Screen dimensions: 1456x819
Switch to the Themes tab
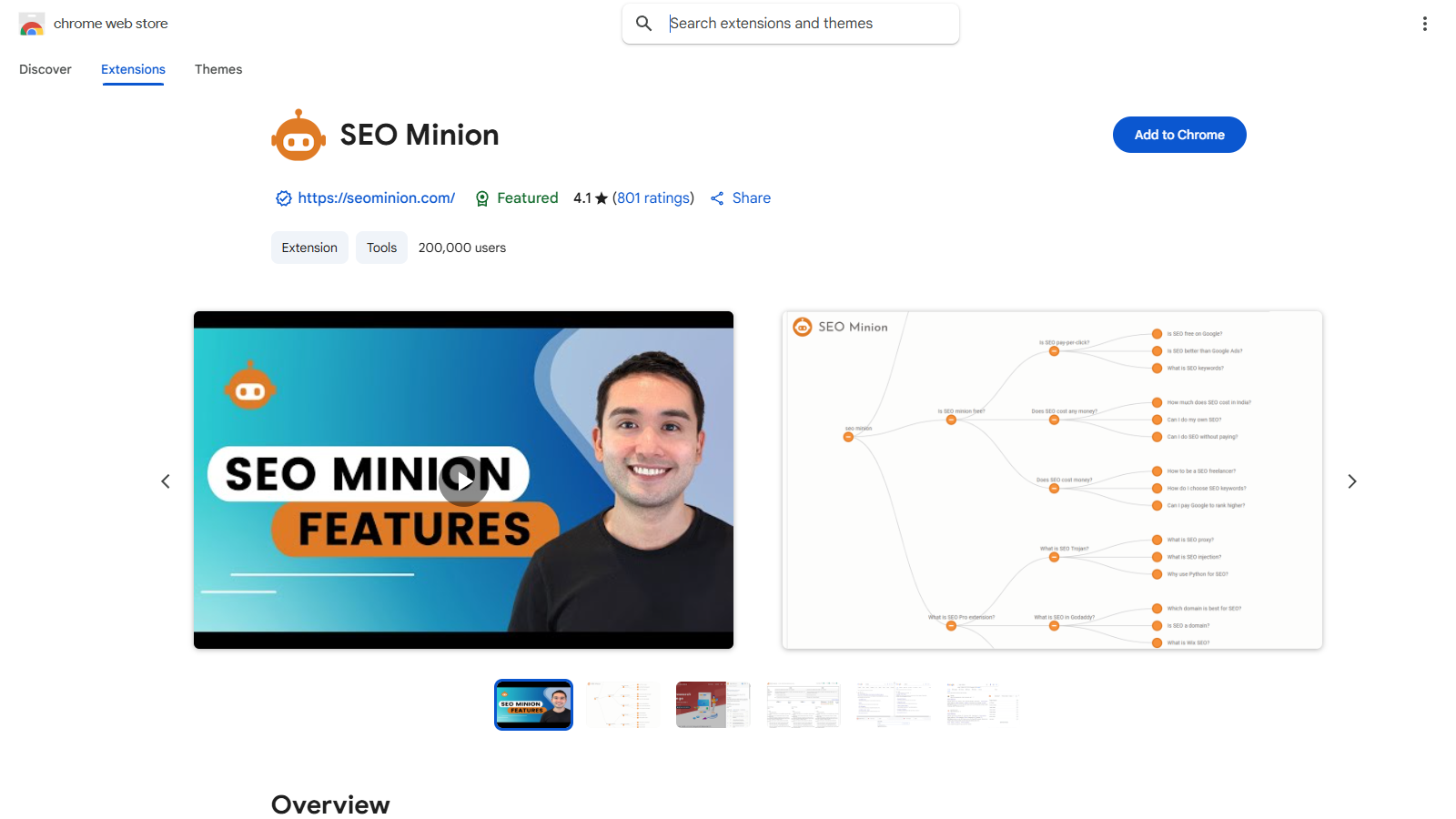(218, 69)
